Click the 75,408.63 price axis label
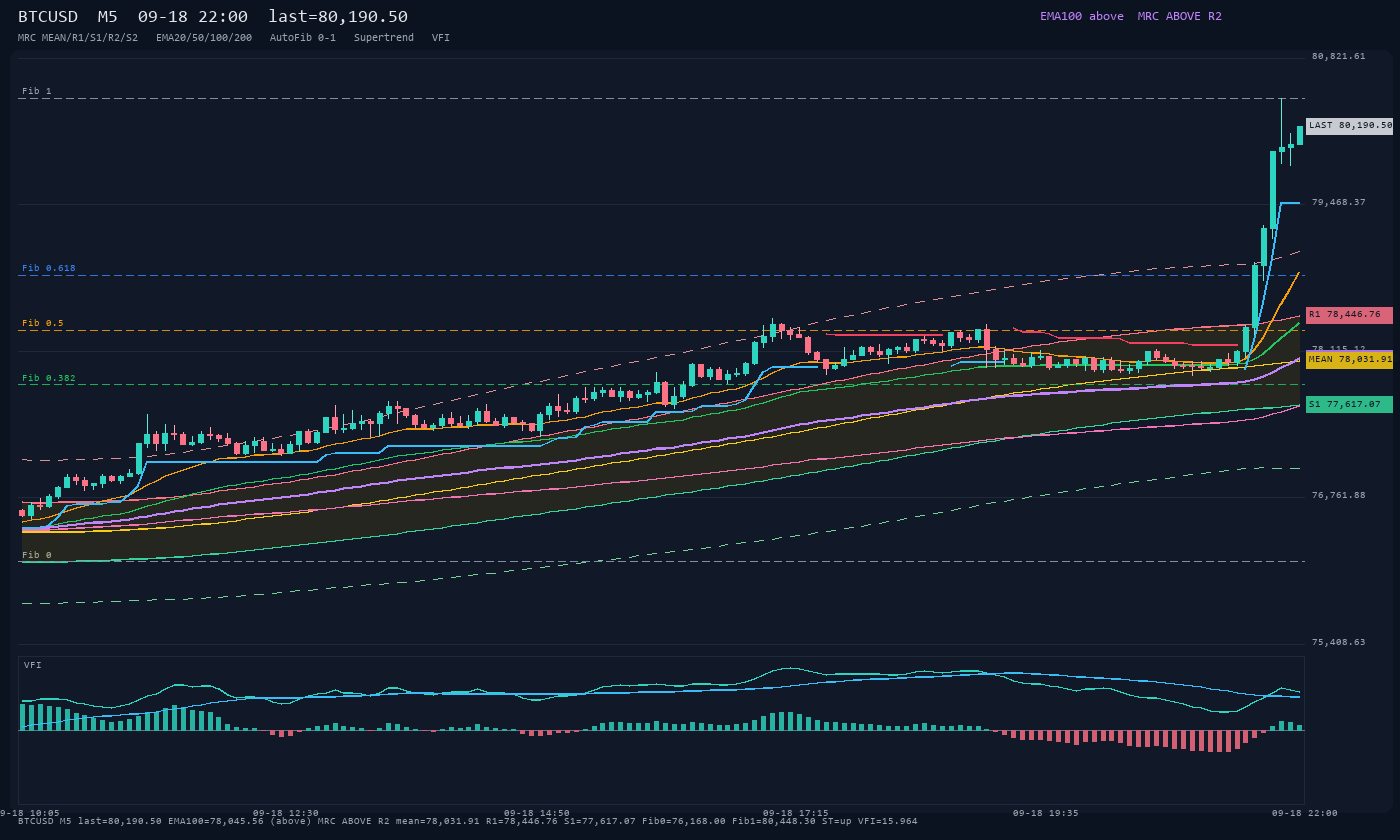 [x=1338, y=642]
